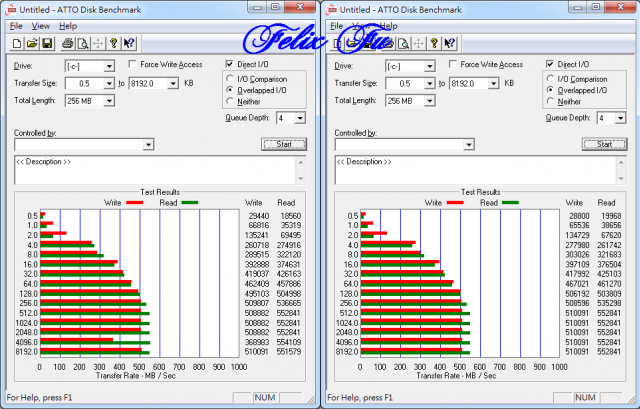
Task: Click the ATTO app icon in right title bar
Action: pyautogui.click(x=331, y=9)
